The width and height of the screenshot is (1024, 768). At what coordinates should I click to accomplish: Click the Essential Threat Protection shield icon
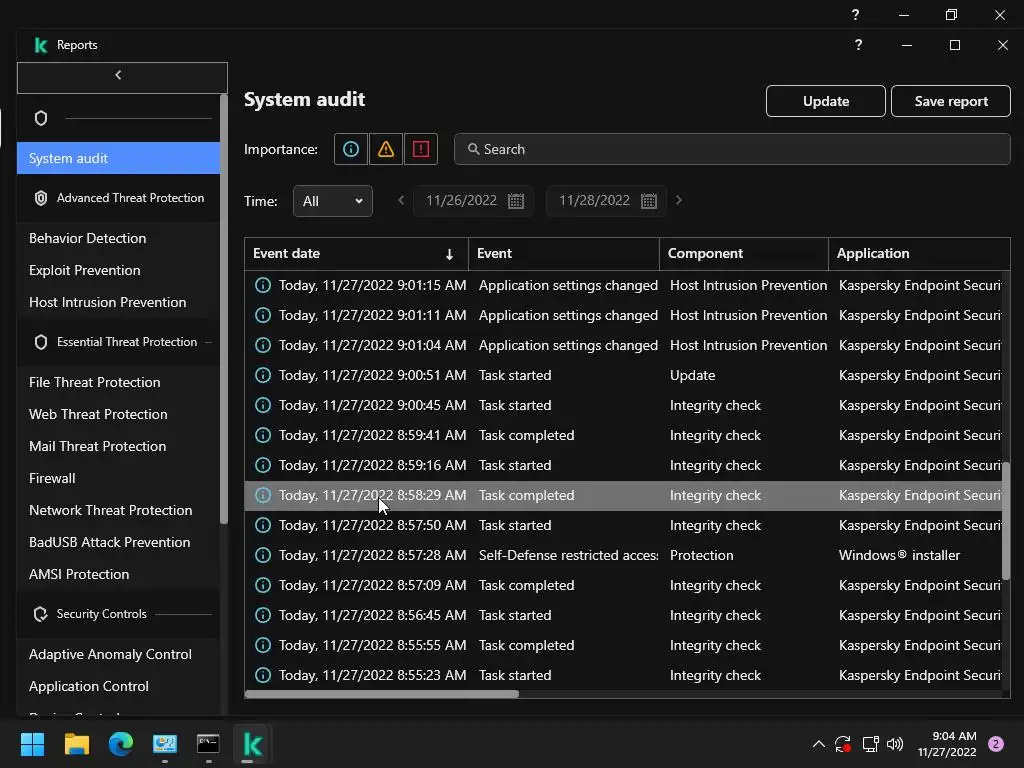tap(40, 342)
